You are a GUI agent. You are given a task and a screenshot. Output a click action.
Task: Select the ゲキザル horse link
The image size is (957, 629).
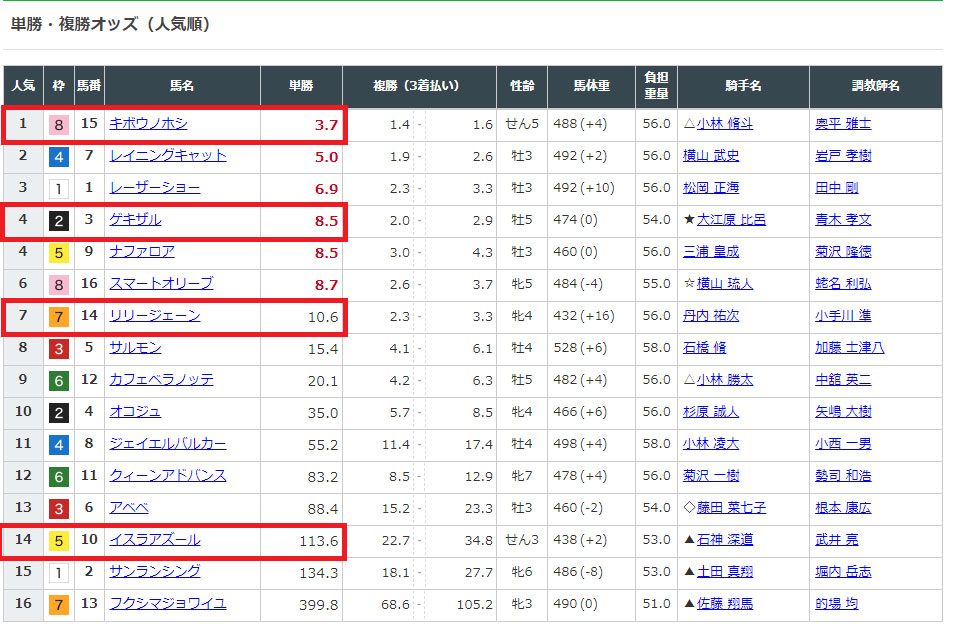coord(135,220)
